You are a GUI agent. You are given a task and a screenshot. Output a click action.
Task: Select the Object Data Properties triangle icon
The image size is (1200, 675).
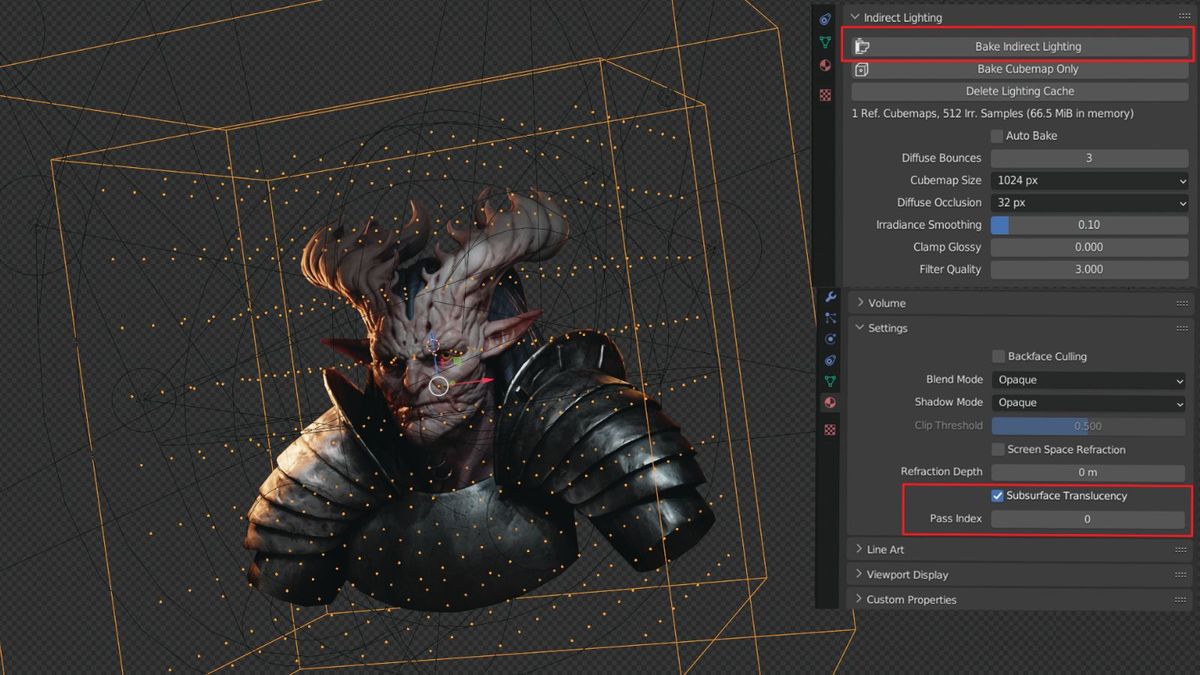click(x=831, y=381)
